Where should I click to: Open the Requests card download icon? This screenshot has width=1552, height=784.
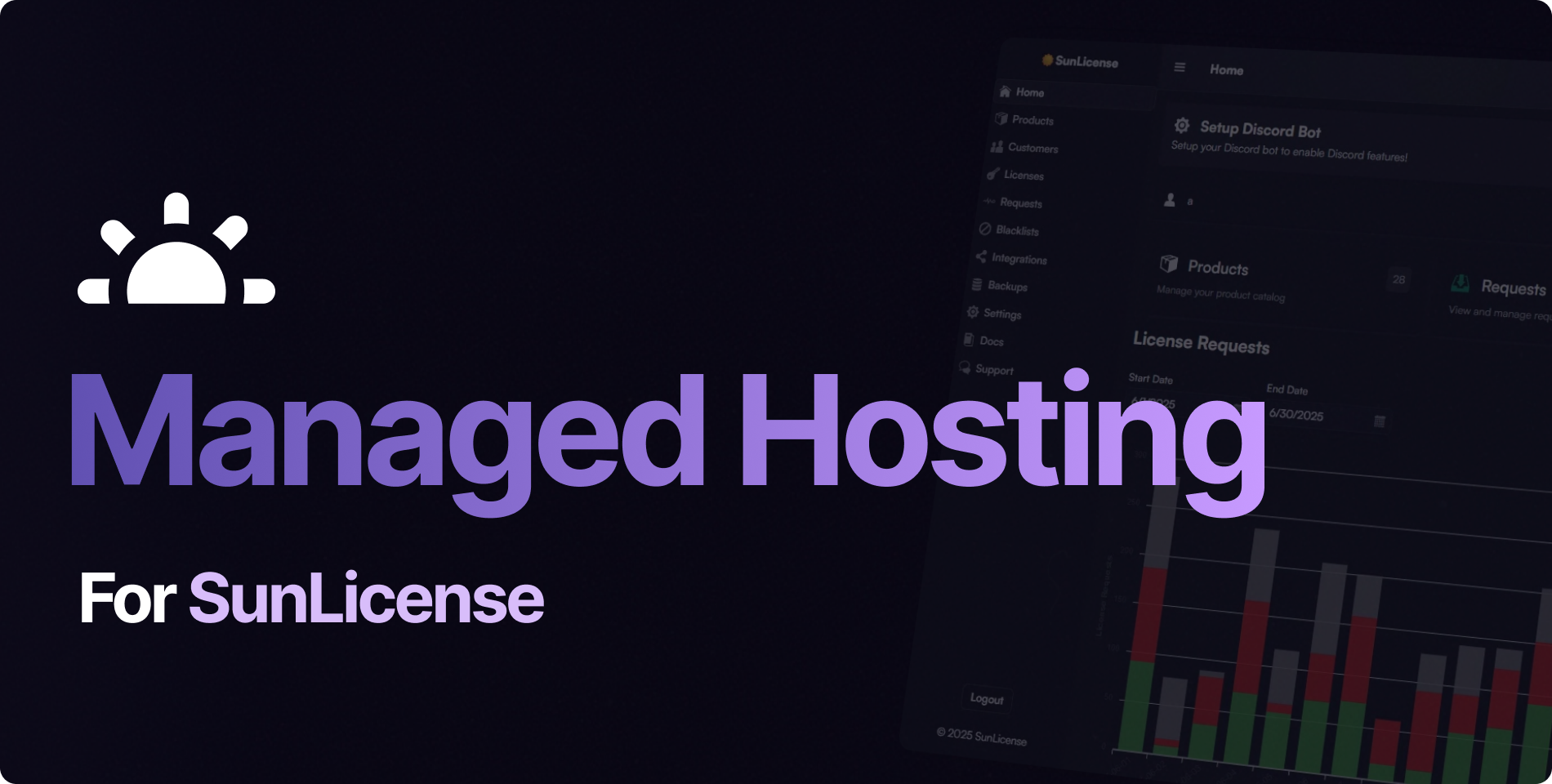[x=1460, y=283]
